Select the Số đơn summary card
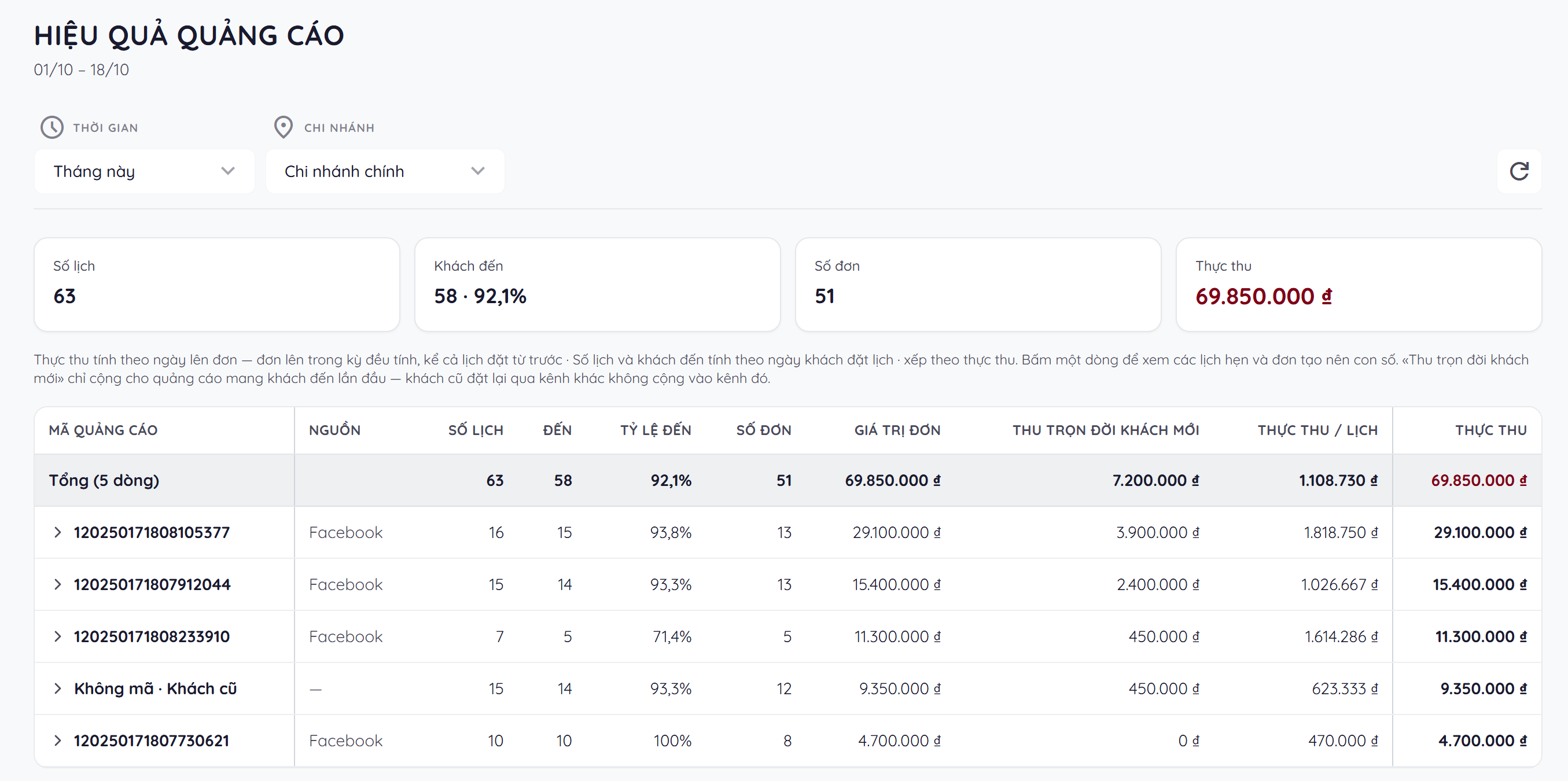 978,284
